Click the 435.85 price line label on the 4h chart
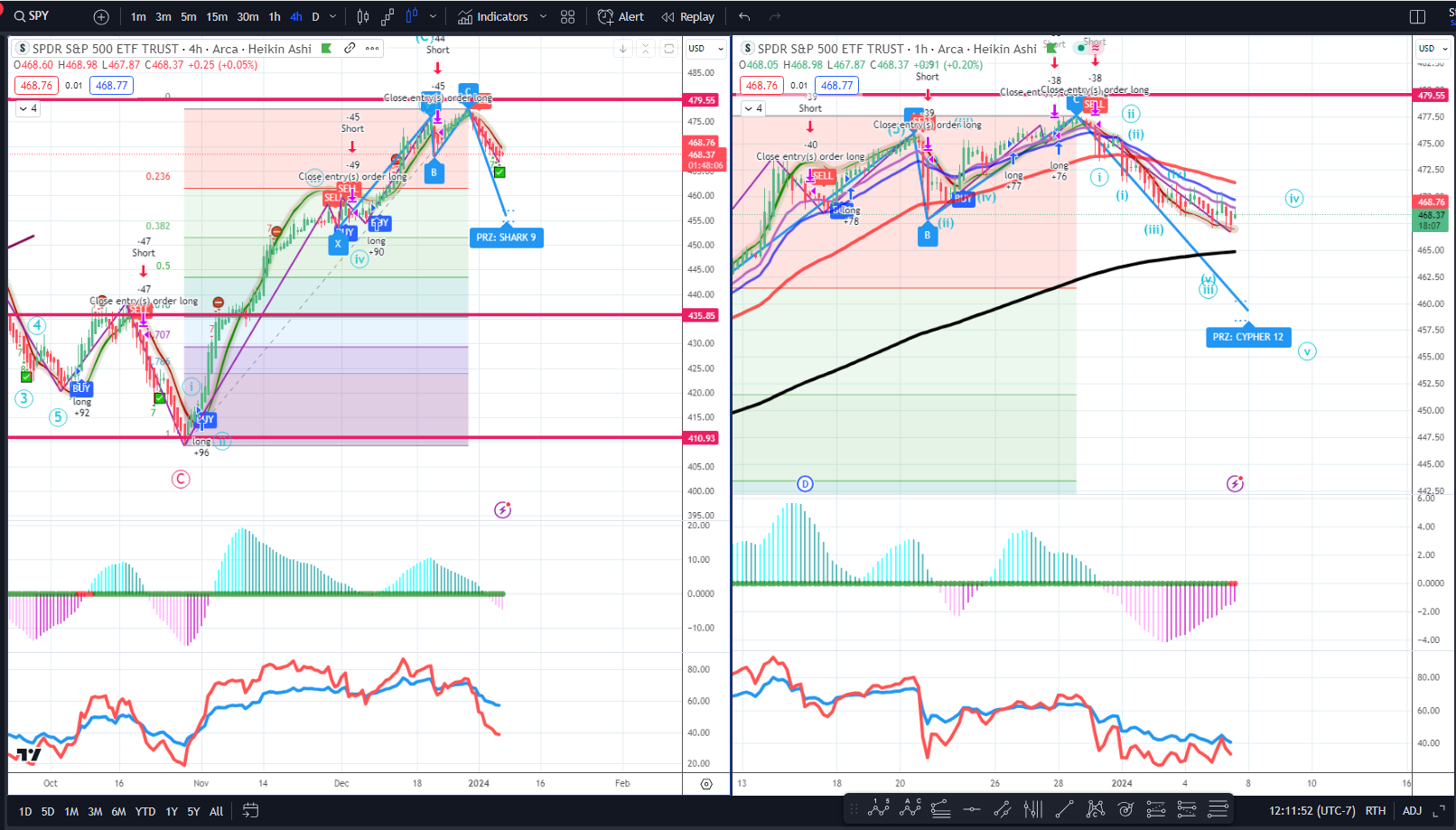The height and width of the screenshot is (830, 1456). pos(702,315)
